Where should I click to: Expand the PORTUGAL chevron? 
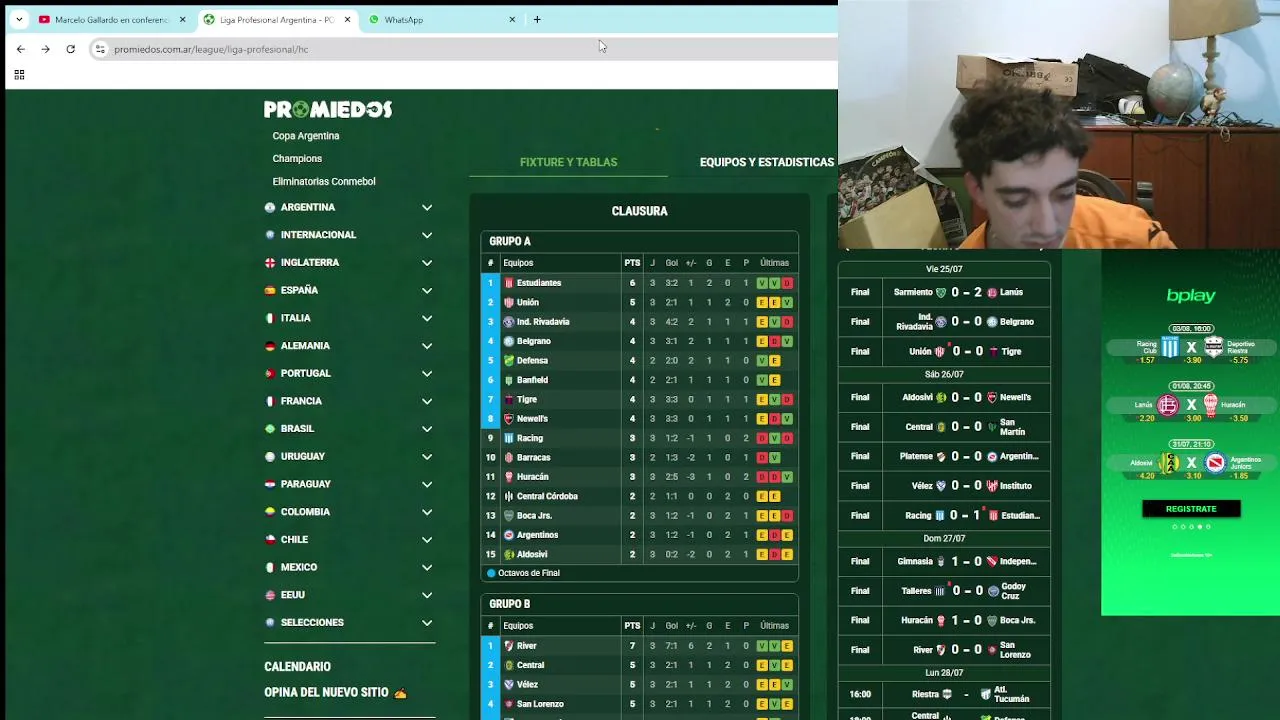(427, 374)
